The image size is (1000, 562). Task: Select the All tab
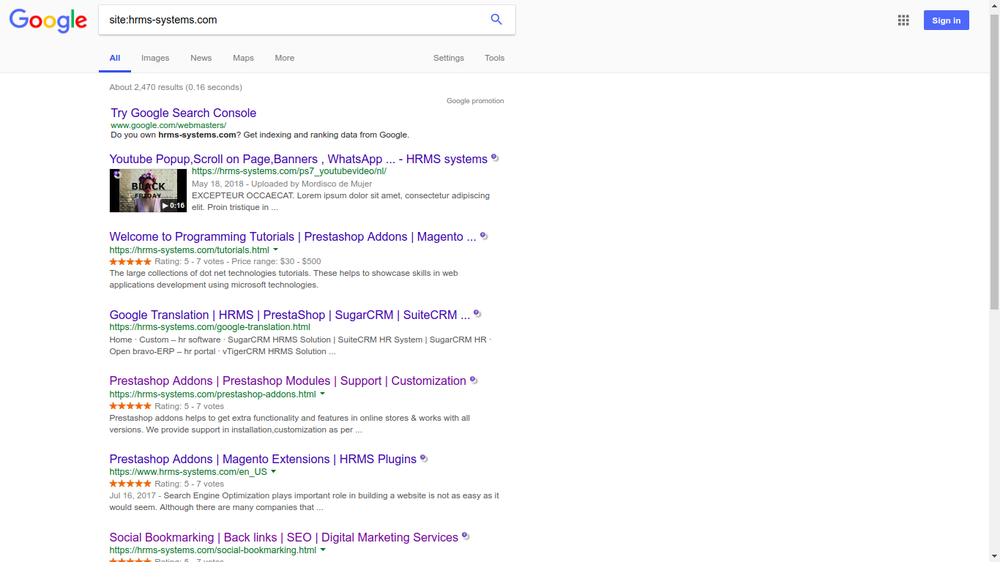(x=115, y=58)
